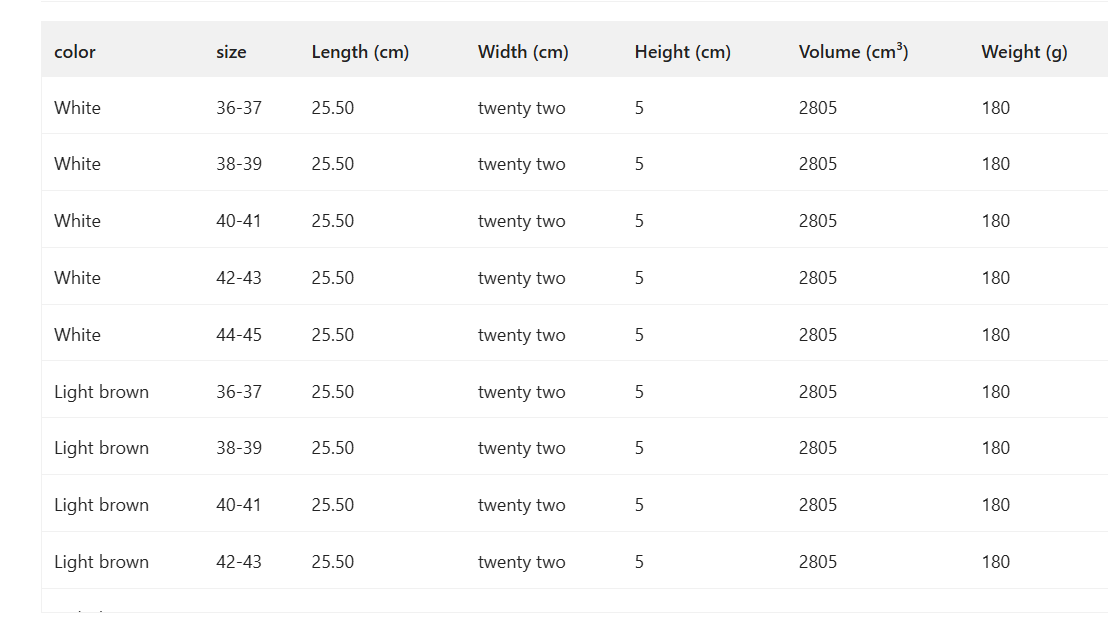Click the 44-45 size cell
Image resolution: width=1108 pixels, height=618 pixels.
[239, 335]
